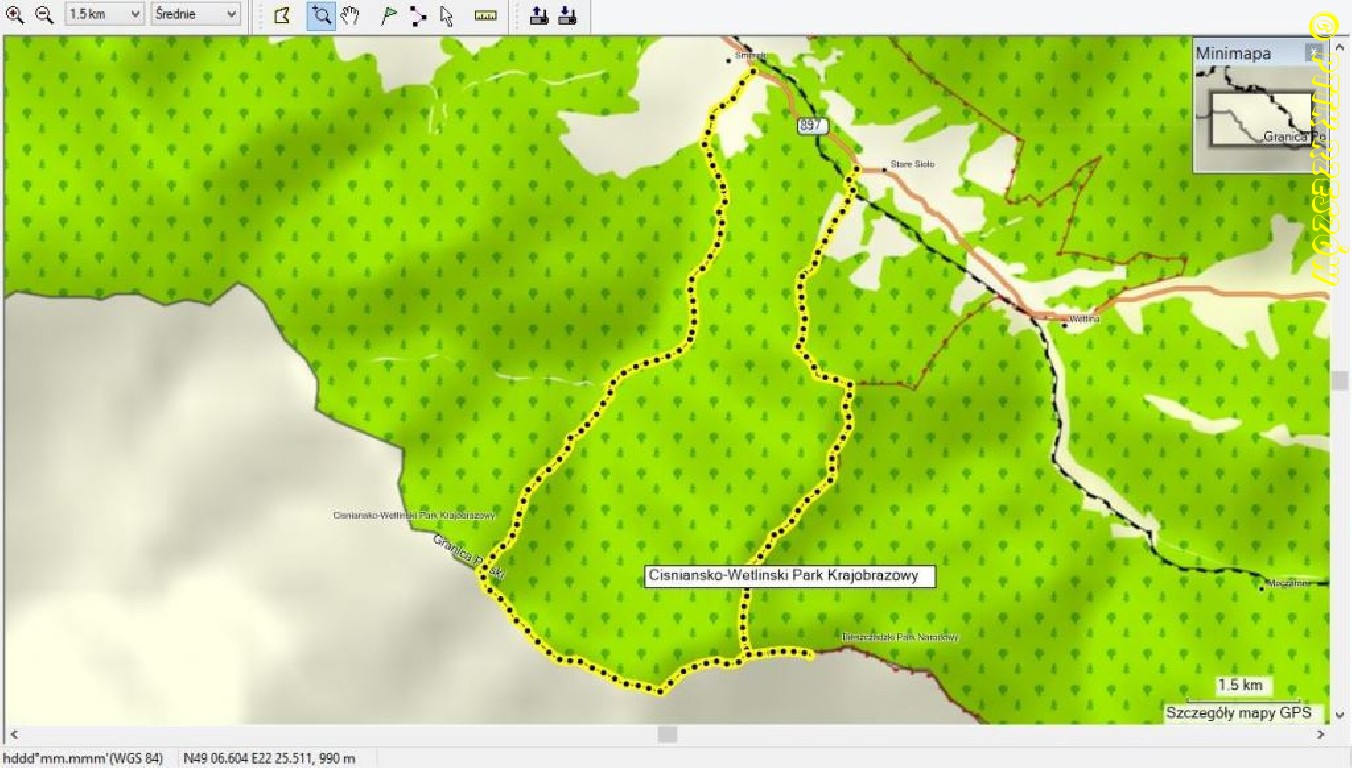Screen dimensions: 1352x768
Task: Click the Szczegóły mapy GPS label
Action: pyautogui.click(x=1239, y=713)
